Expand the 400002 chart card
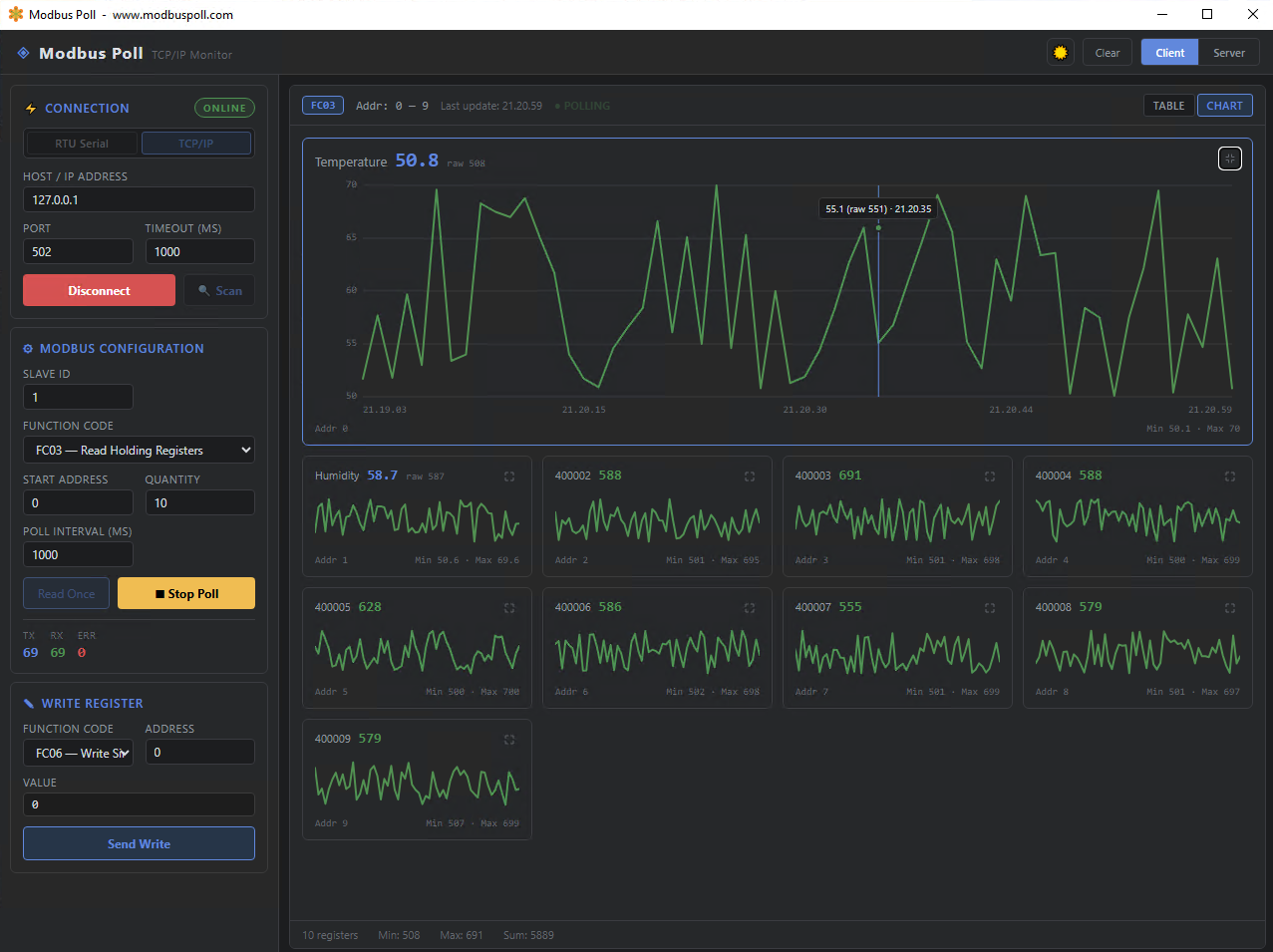The image size is (1273, 952). (x=750, y=476)
